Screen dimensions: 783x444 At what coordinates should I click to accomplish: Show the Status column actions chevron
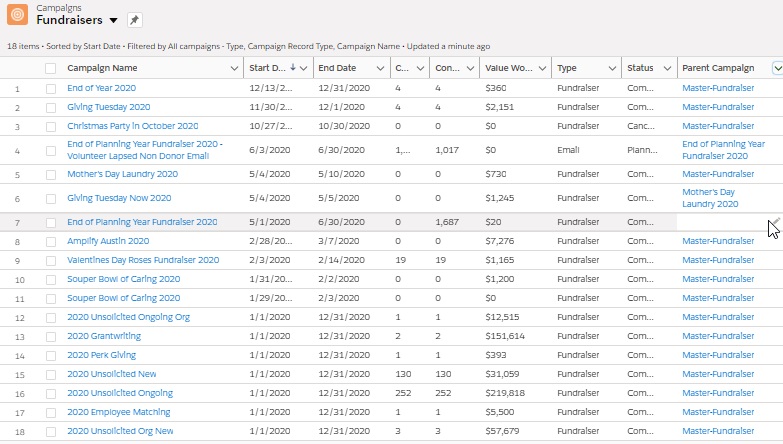click(666, 68)
